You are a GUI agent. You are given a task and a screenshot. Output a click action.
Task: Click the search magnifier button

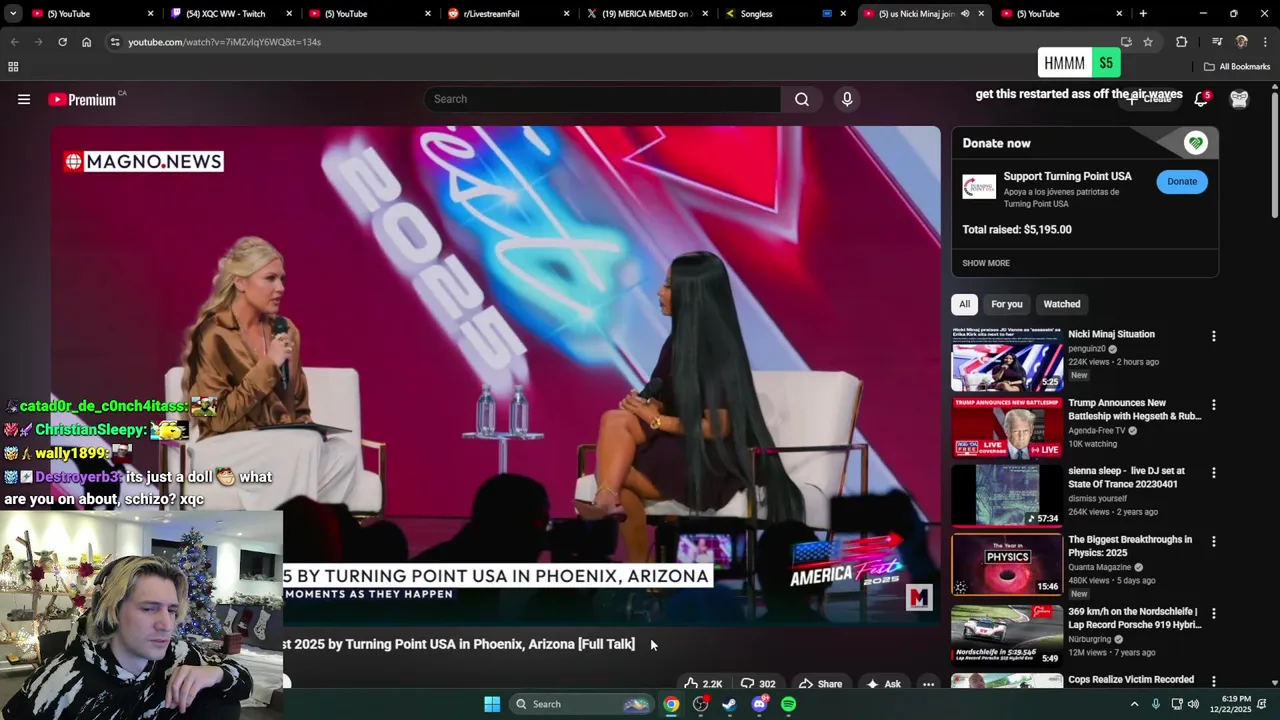coord(802,99)
